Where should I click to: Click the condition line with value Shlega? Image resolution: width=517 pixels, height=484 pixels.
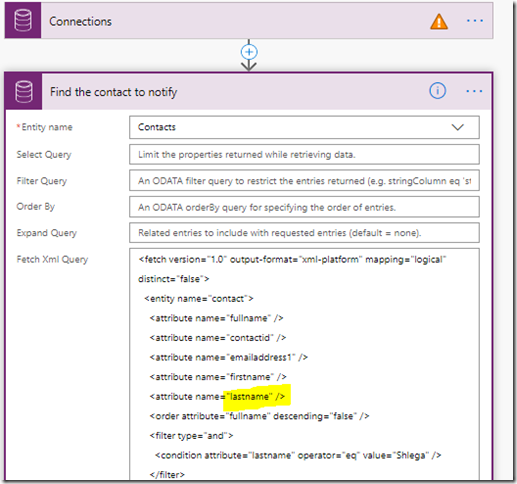(x=298, y=455)
